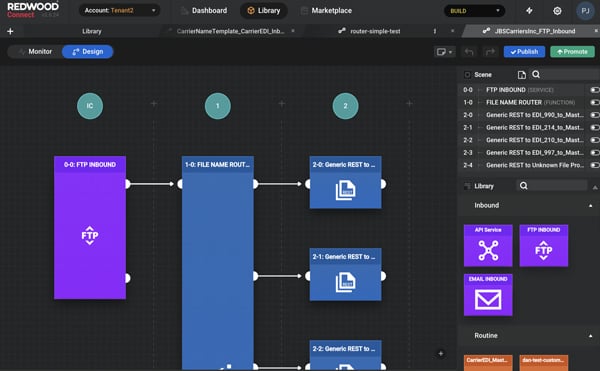Select the CarrierEDI_Mast routine tile
Viewport: 600px width, 371px height.
(488, 363)
